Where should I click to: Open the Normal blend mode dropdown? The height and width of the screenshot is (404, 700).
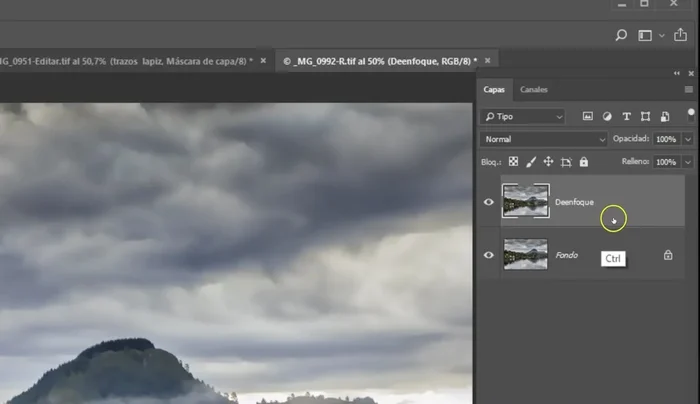click(544, 139)
